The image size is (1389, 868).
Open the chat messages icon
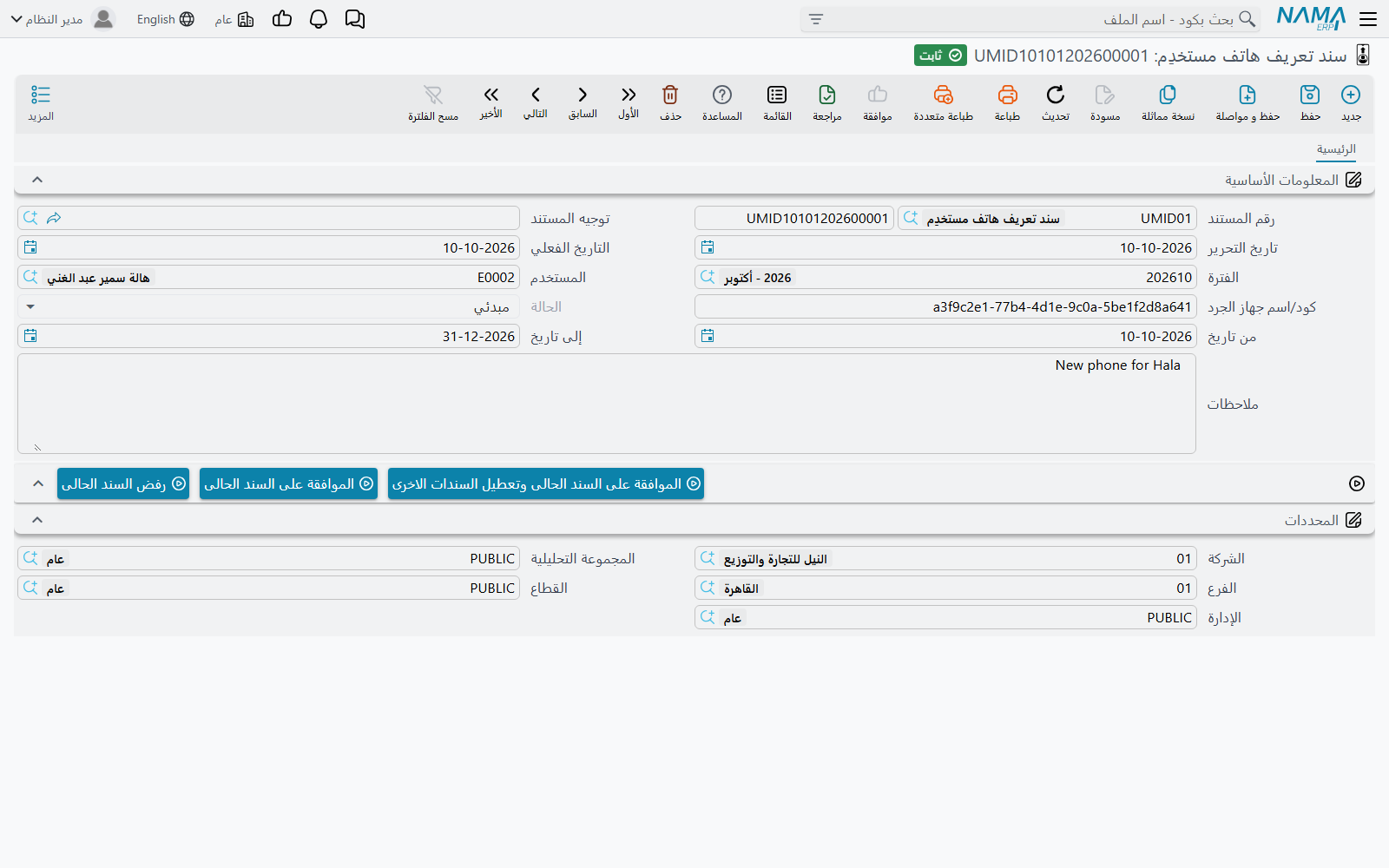point(355,19)
